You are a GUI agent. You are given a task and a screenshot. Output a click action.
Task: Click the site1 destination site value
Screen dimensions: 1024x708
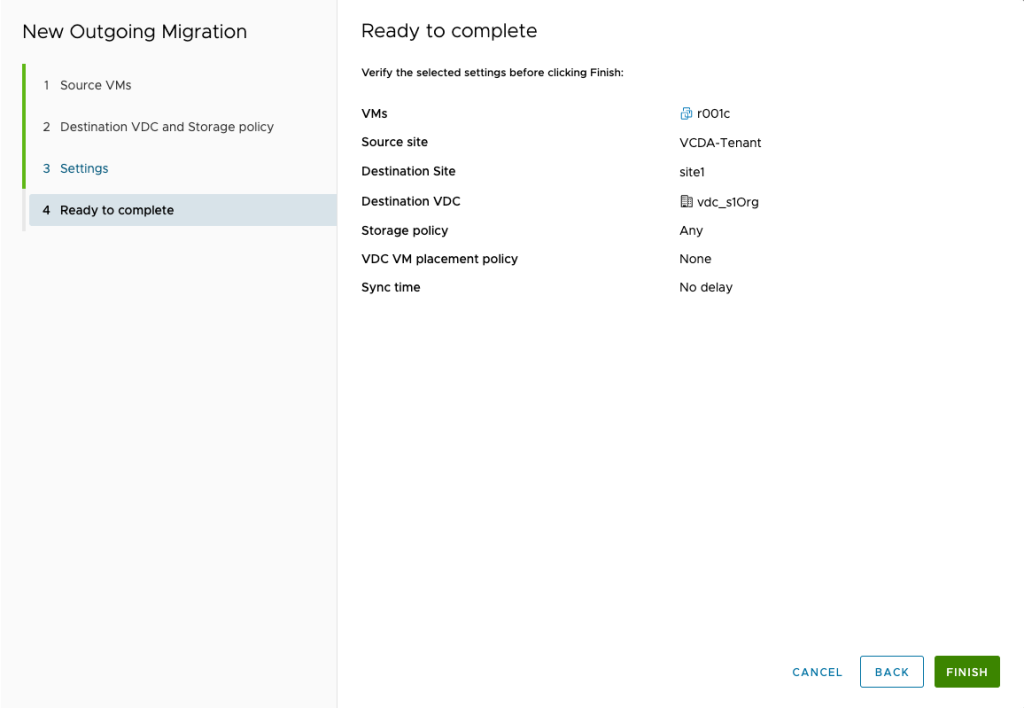pos(692,172)
